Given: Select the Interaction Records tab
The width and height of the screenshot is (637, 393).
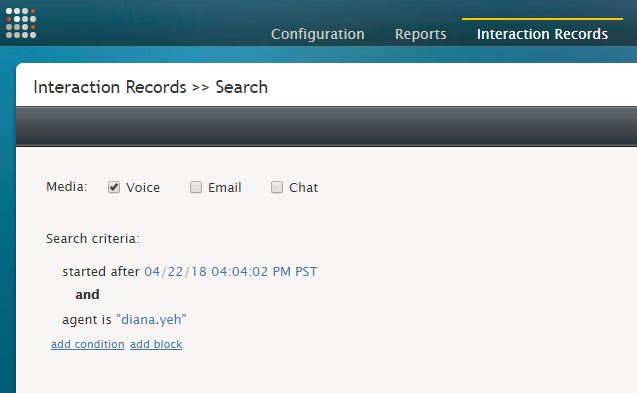Looking at the screenshot, I should [x=542, y=34].
